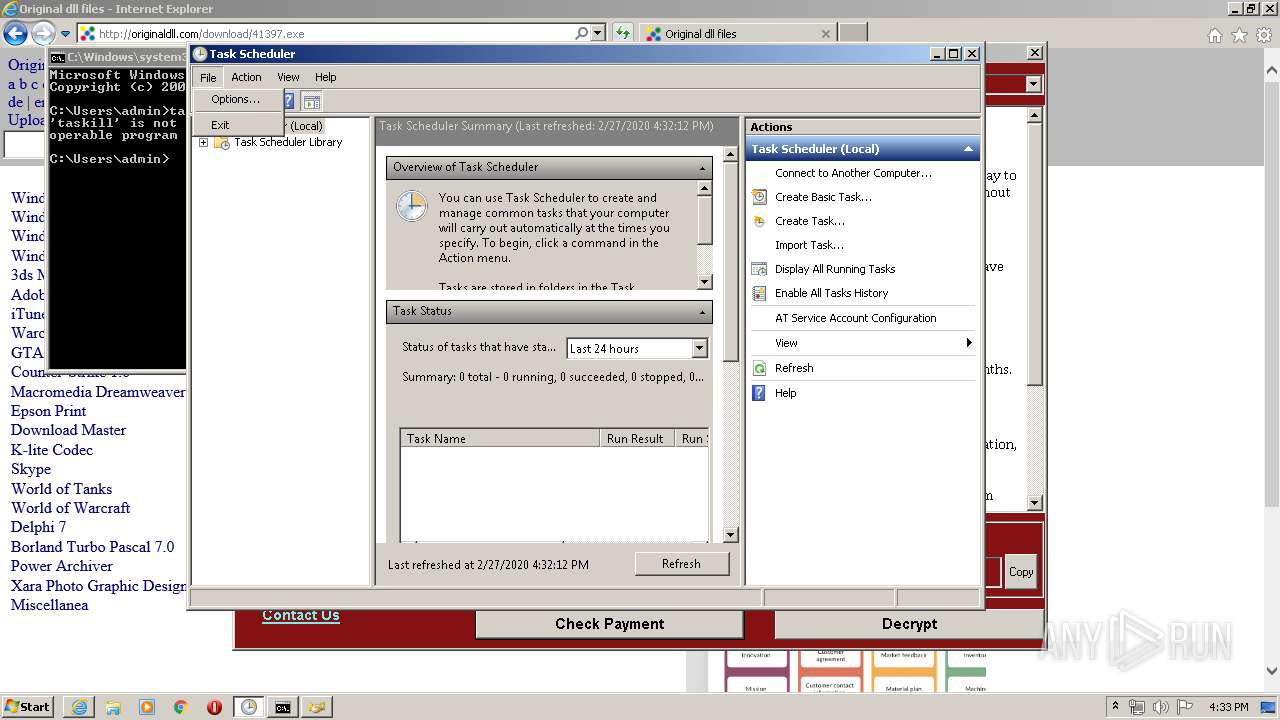Screen dimensions: 1280x720
Task: Click the Internet Explorer back arrow
Action: coord(15,33)
